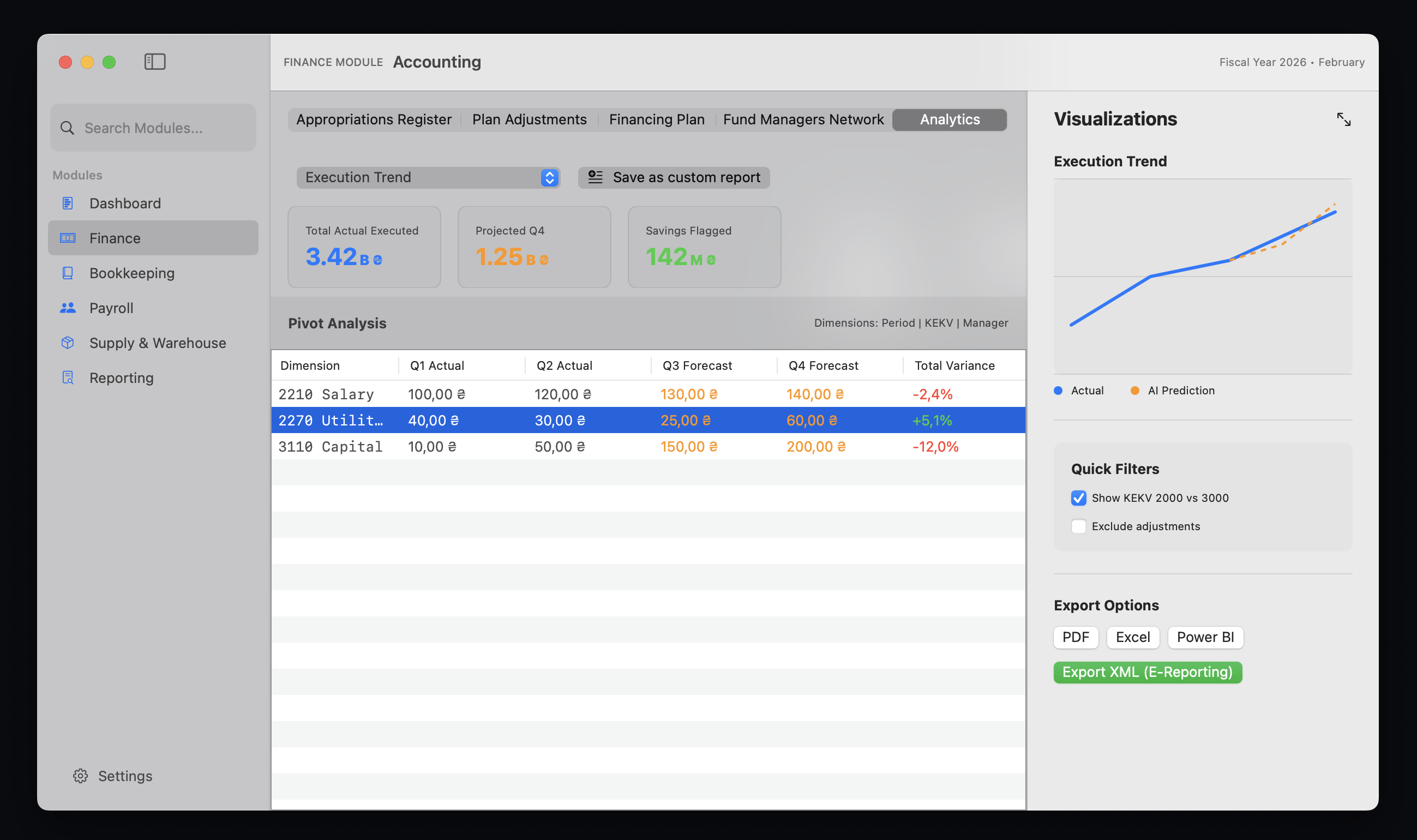The height and width of the screenshot is (840, 1417).
Task: Click the orange AI Prediction legend dot
Action: tap(1134, 391)
